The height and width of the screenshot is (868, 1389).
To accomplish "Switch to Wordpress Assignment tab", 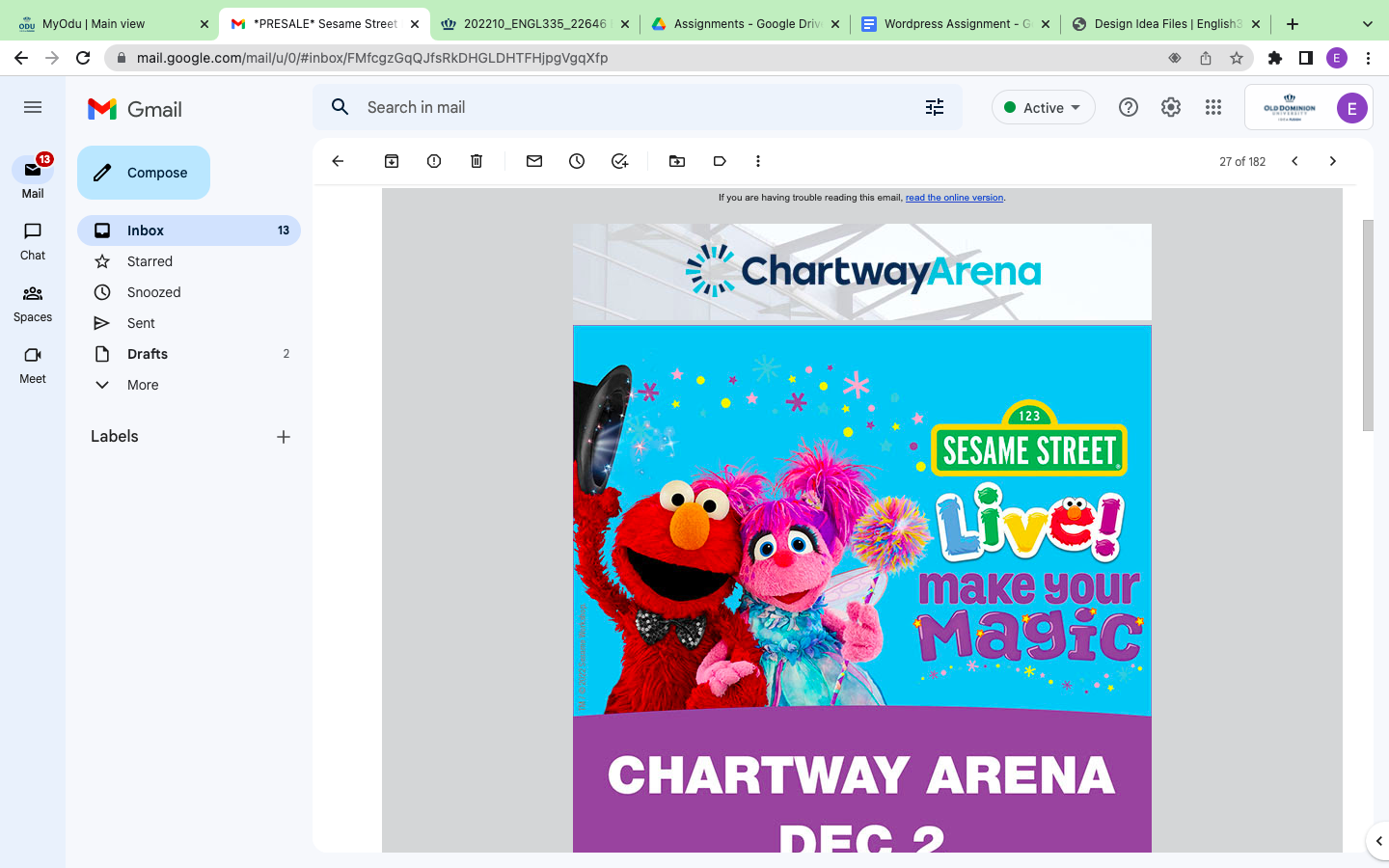I will point(955,24).
